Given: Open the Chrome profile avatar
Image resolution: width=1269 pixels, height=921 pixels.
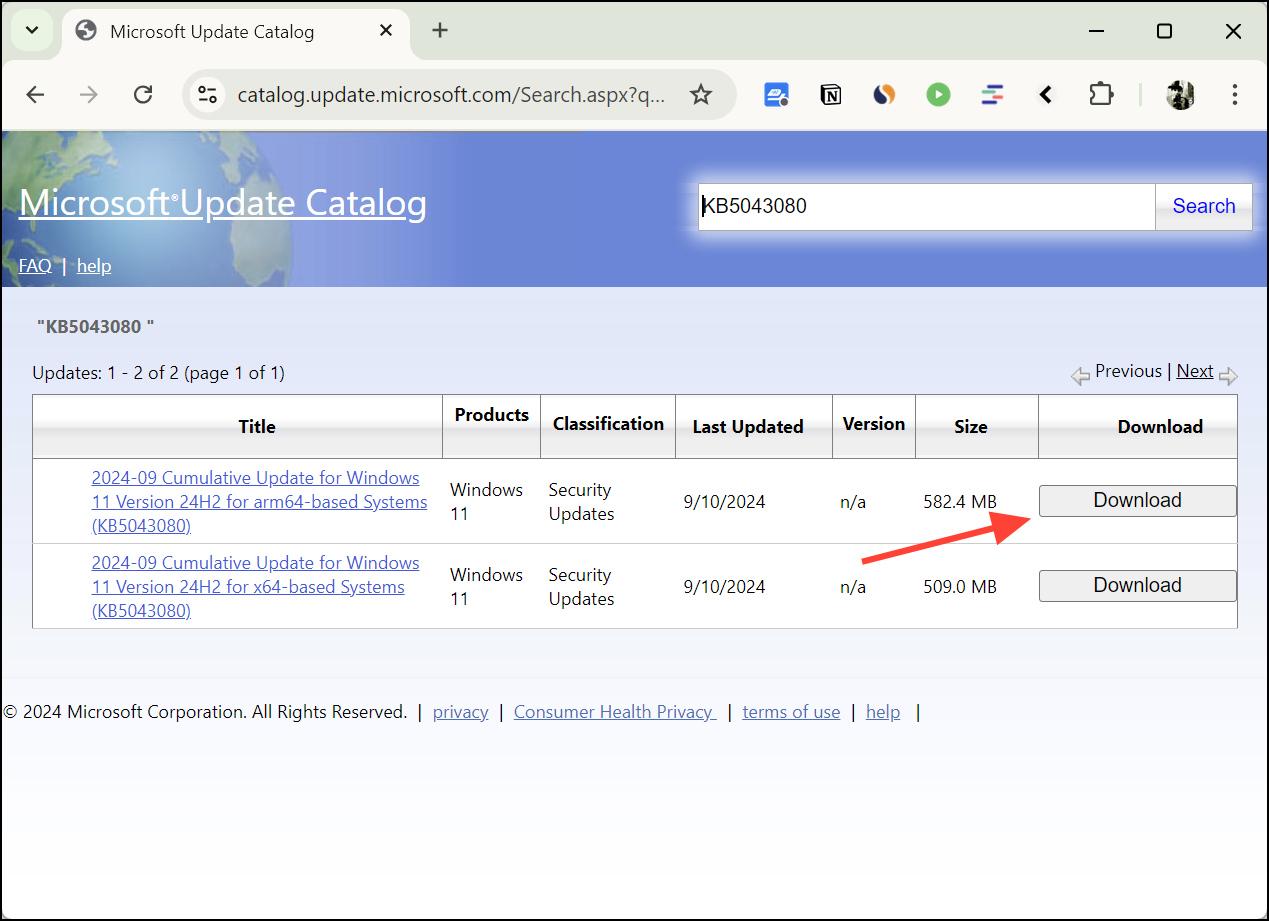Looking at the screenshot, I should [x=1180, y=95].
